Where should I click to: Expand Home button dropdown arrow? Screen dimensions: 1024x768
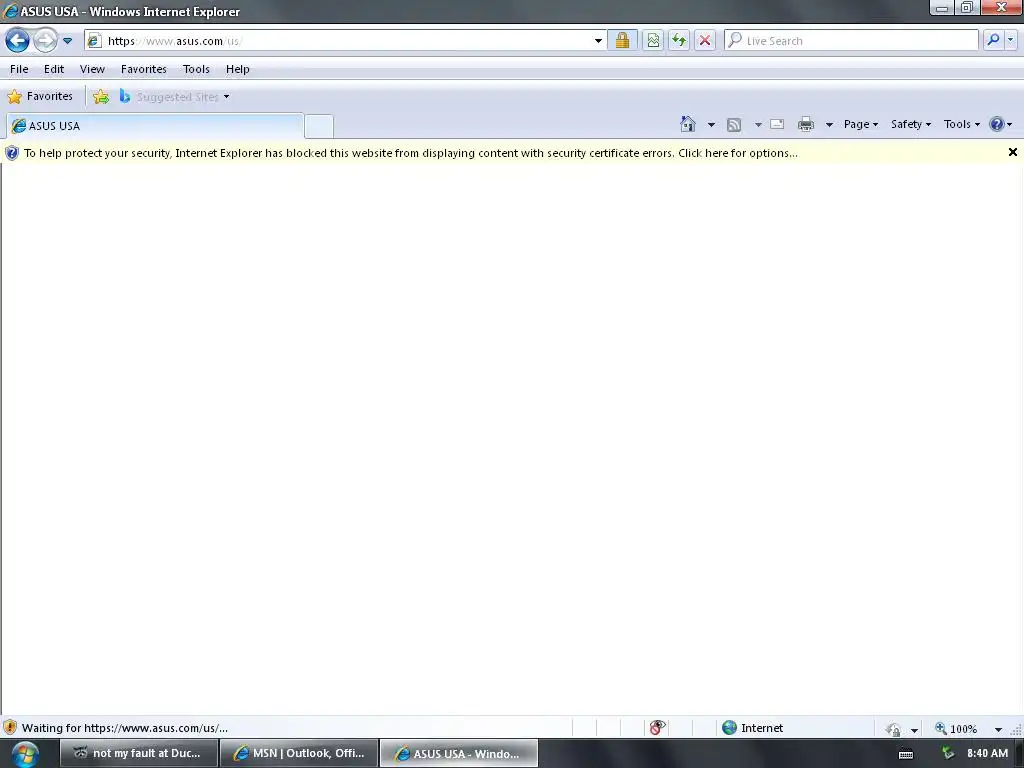(x=711, y=124)
